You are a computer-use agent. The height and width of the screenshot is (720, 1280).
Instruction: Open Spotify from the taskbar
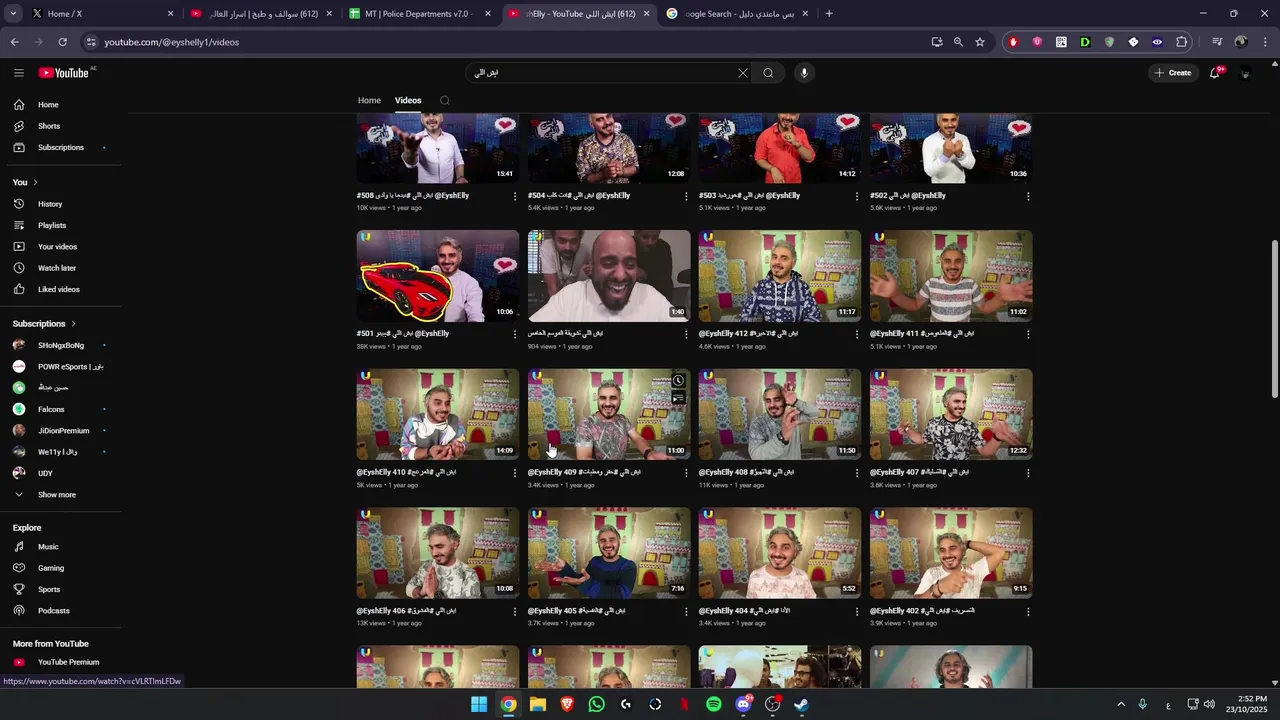[x=714, y=704]
